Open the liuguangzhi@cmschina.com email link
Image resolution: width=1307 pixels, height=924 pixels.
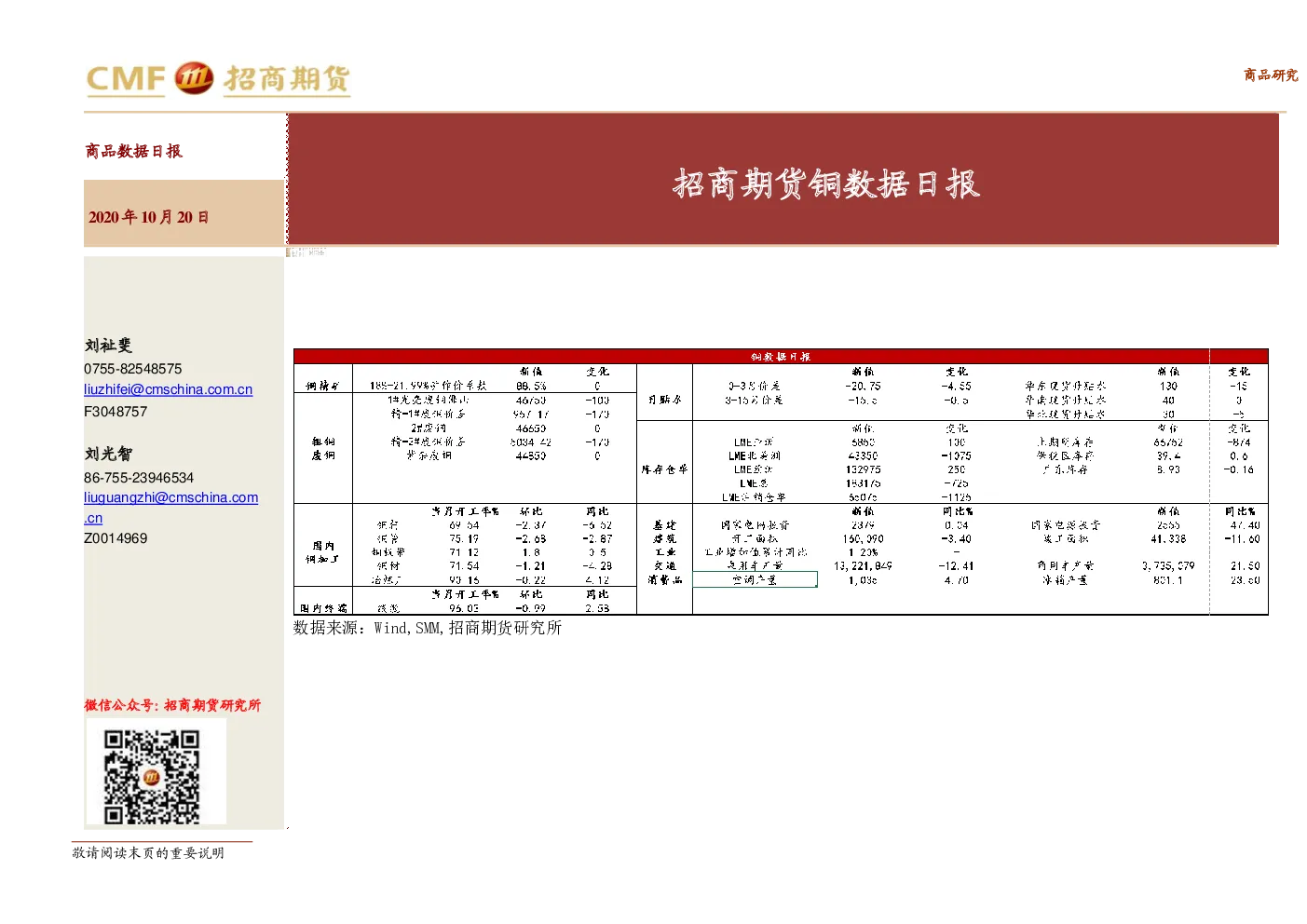(x=171, y=497)
